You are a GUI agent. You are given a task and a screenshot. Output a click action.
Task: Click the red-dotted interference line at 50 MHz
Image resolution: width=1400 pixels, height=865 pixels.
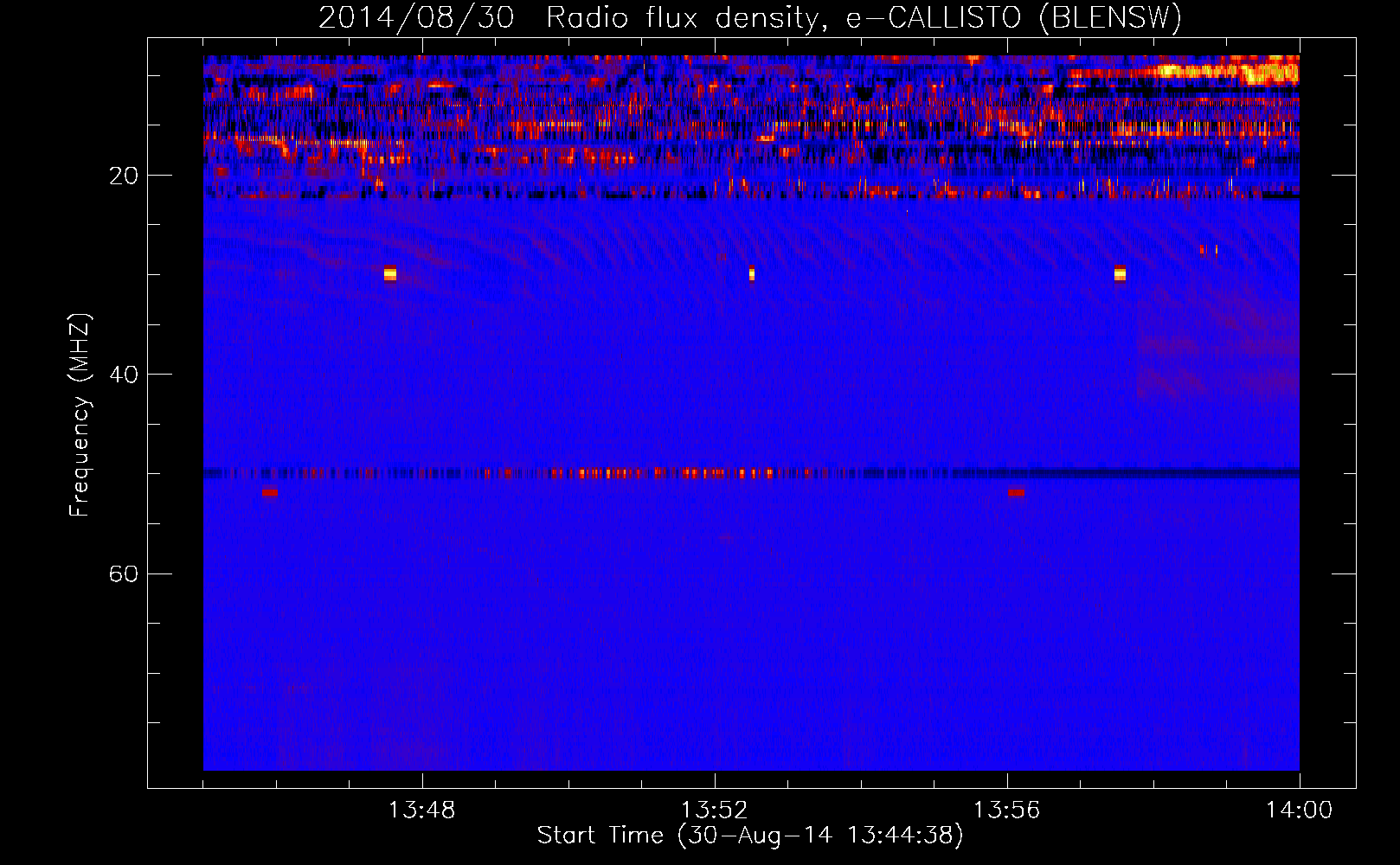[x=751, y=473]
